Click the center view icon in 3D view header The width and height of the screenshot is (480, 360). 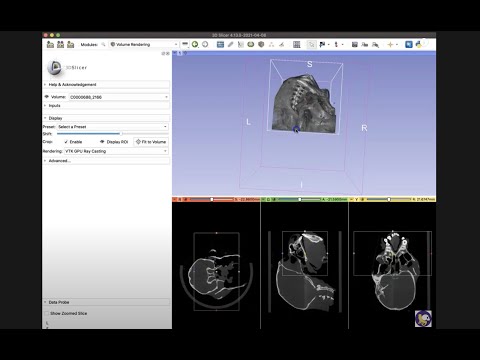[185, 53]
